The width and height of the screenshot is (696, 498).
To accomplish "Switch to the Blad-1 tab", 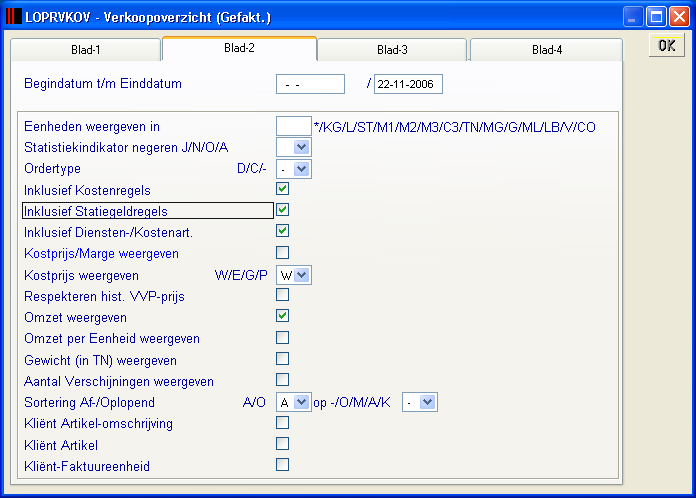I will click(85, 50).
